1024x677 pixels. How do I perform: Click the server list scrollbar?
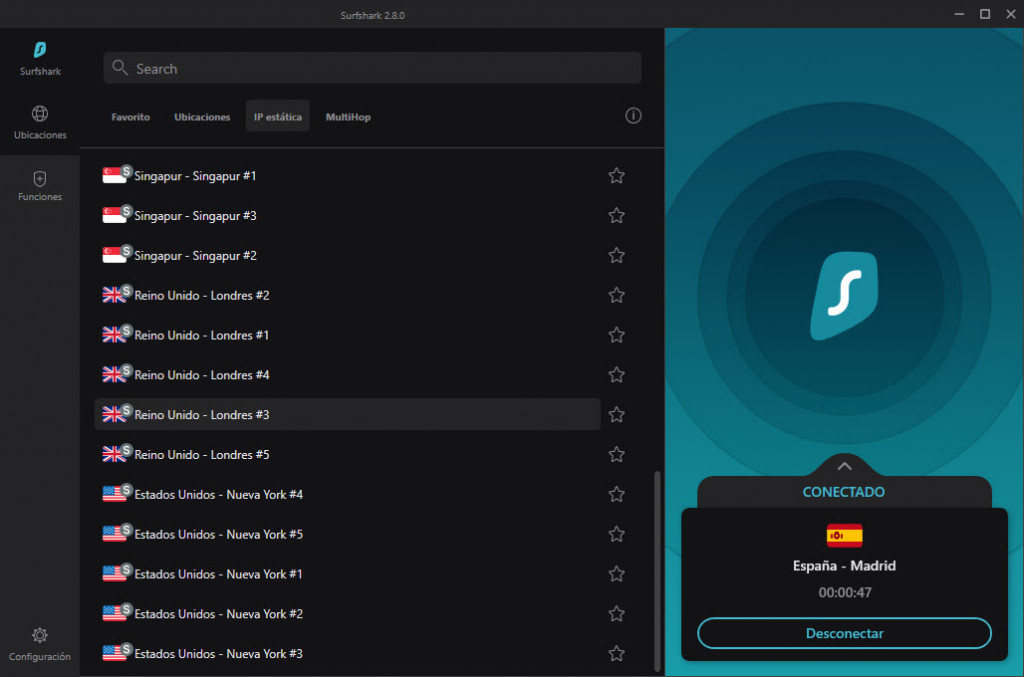(657, 571)
